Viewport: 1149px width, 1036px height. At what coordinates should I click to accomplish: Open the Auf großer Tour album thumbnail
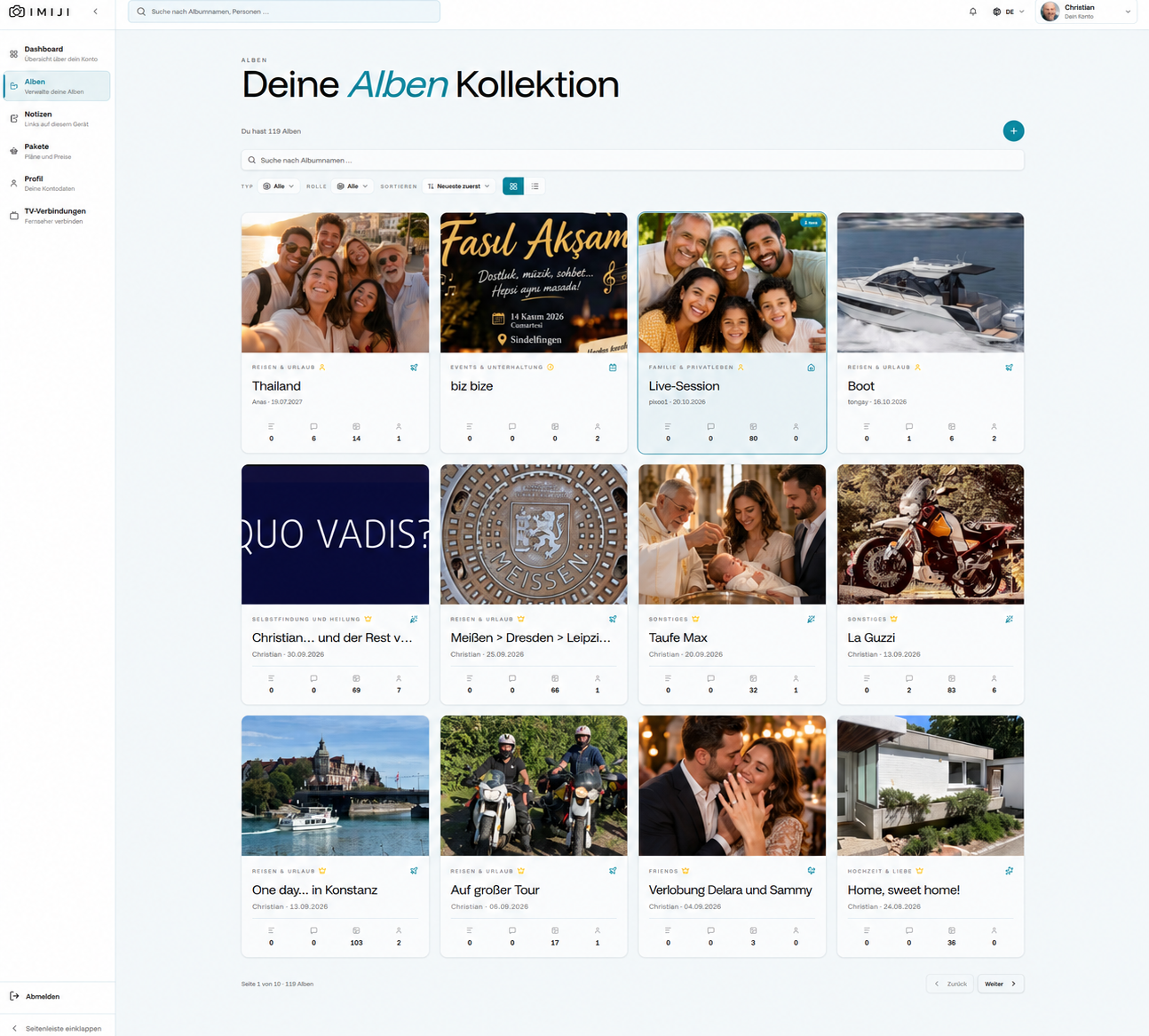coord(534,786)
